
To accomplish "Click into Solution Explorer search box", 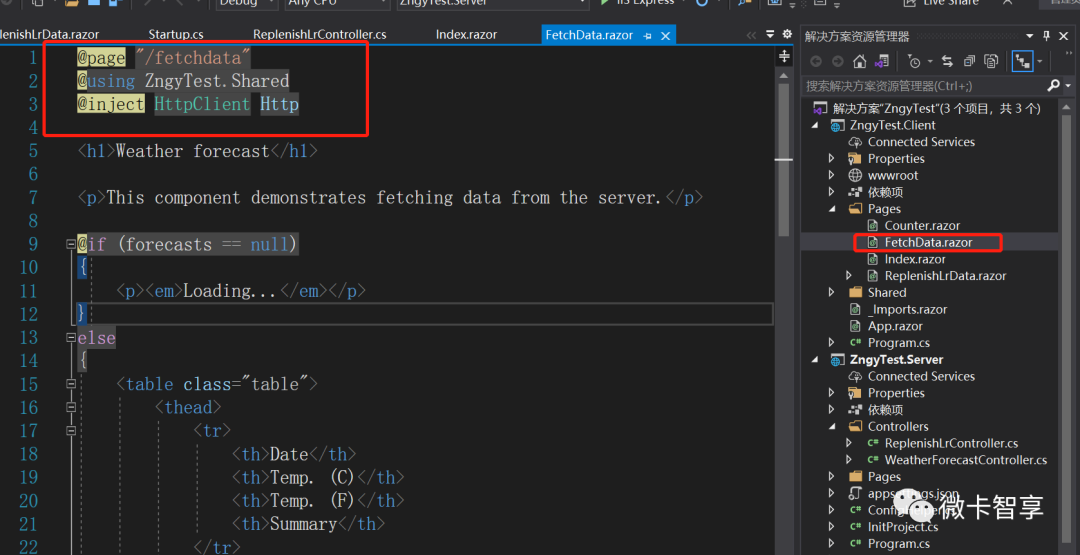I will click(x=923, y=85).
